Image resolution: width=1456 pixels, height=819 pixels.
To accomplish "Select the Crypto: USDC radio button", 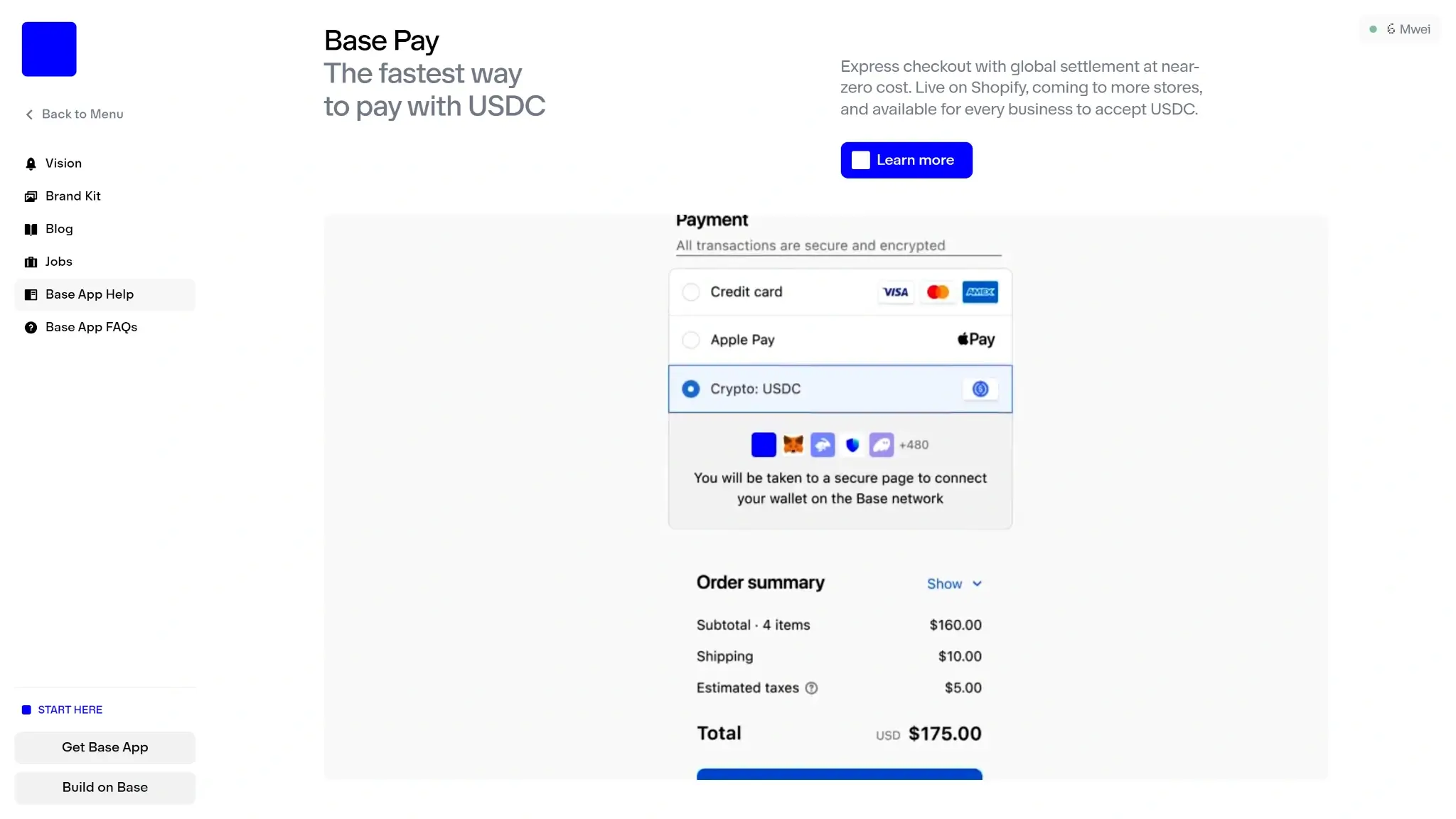I will 690,389.
